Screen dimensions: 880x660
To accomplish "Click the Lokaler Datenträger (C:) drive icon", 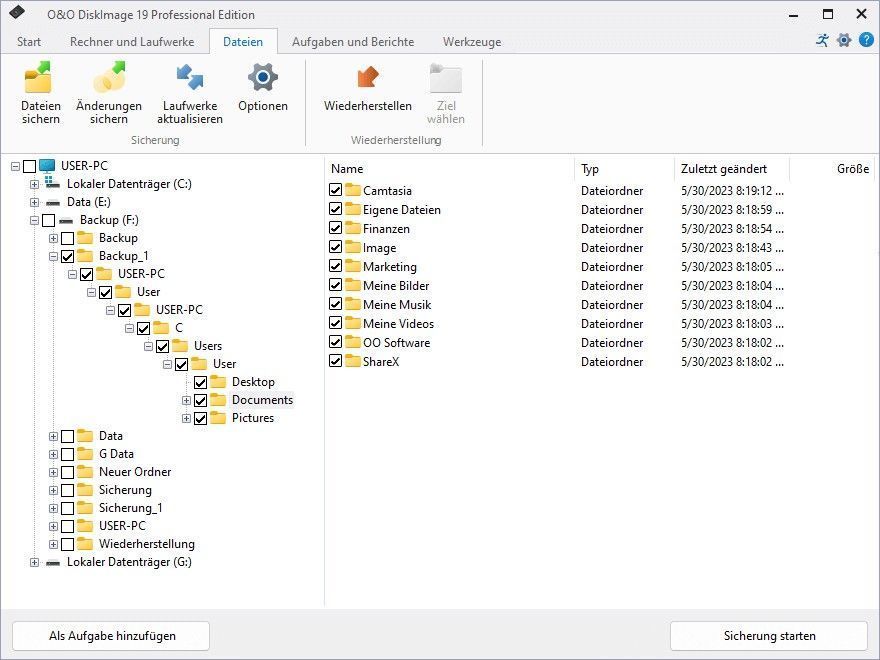I will [x=52, y=183].
